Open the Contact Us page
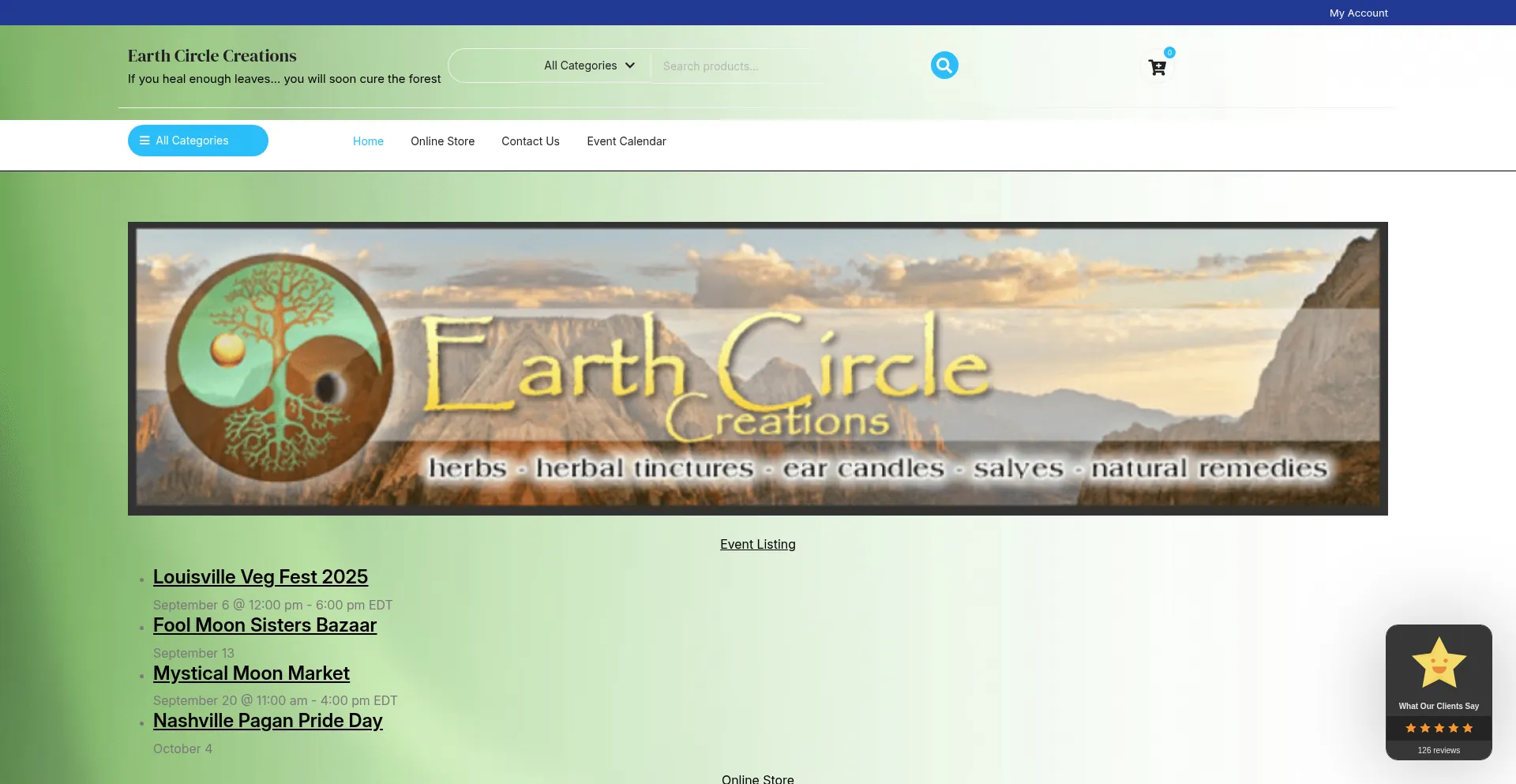Image resolution: width=1516 pixels, height=784 pixels. pyautogui.click(x=531, y=141)
